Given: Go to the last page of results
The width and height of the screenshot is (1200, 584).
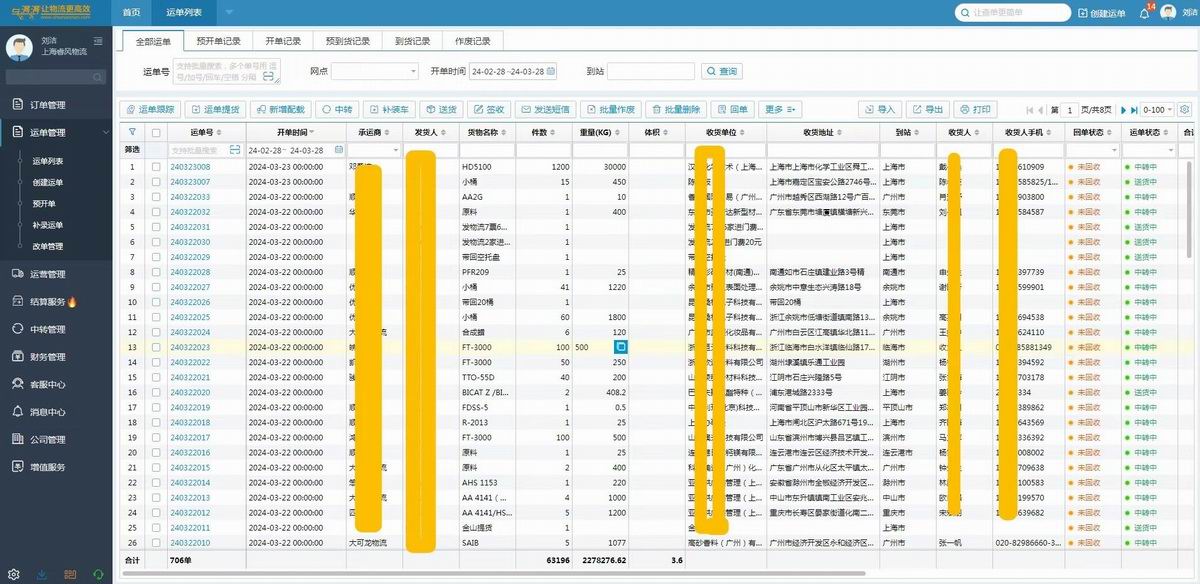Looking at the screenshot, I should point(1134,110).
